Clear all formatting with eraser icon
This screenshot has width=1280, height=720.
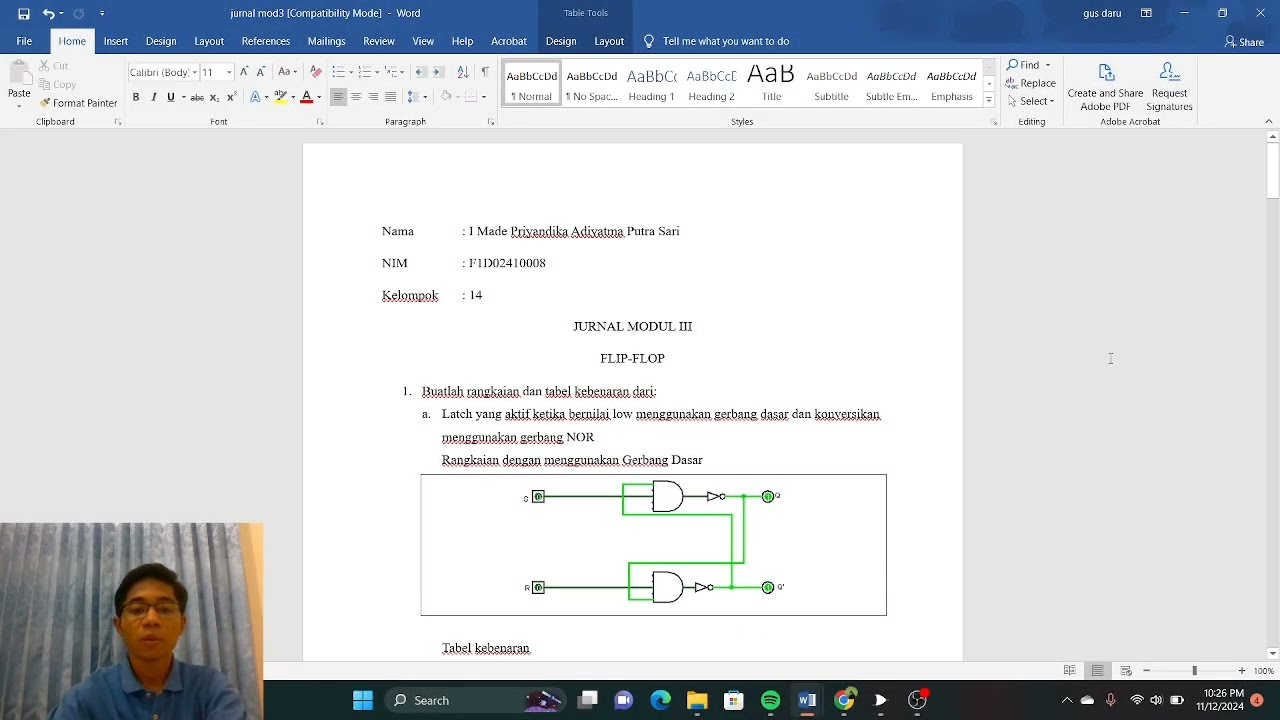316,72
